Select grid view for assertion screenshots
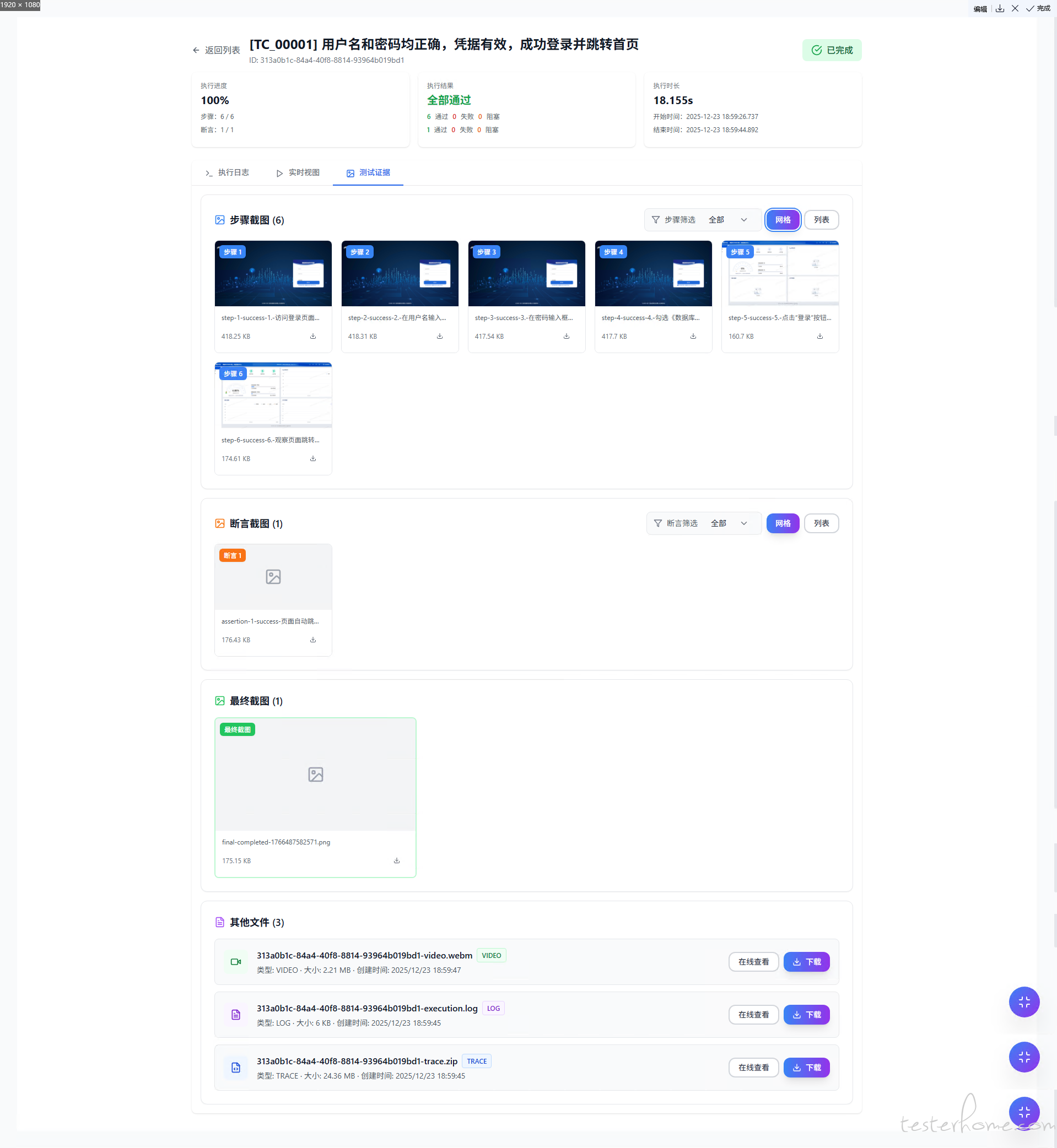Screen dimensions: 1057x1148 click(x=783, y=523)
